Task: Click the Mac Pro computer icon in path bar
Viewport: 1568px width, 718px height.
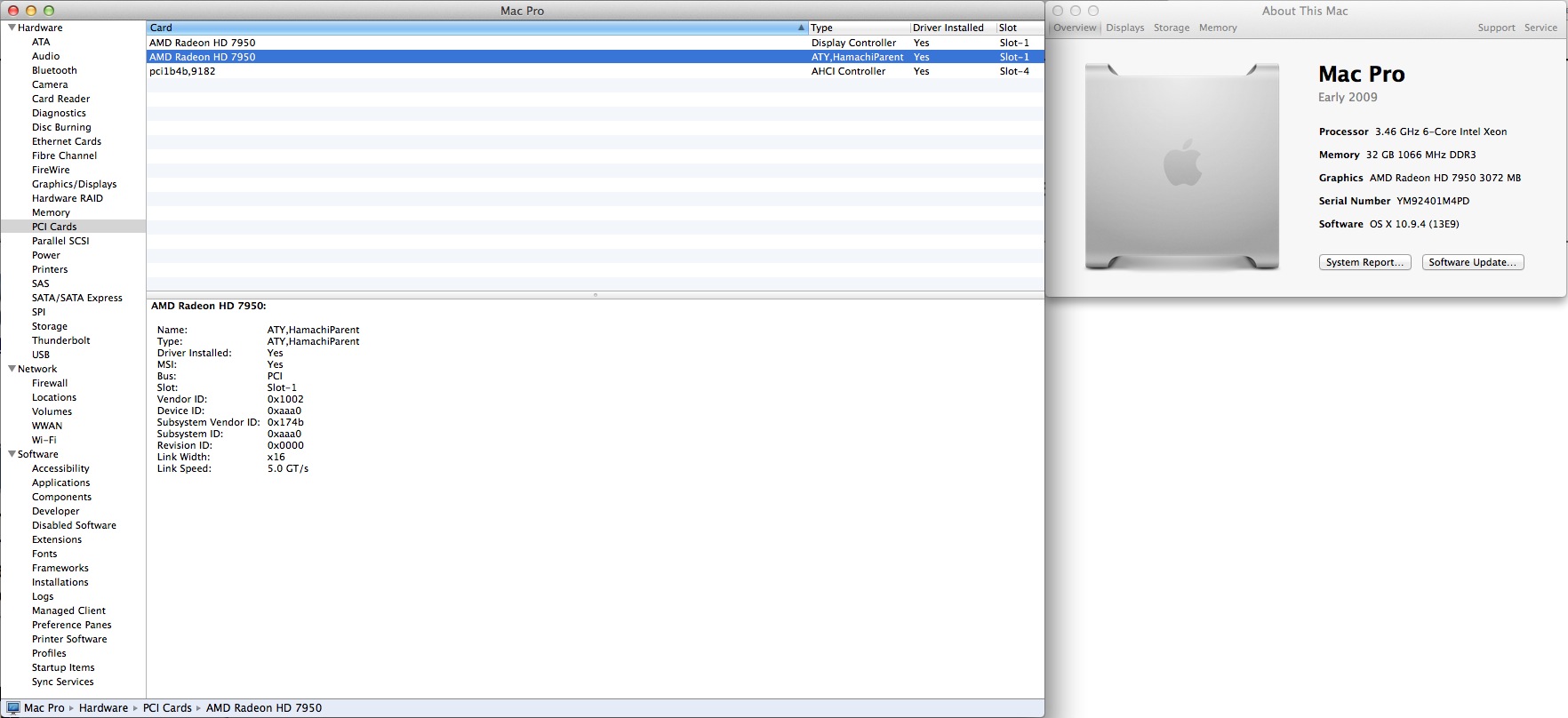Action: [13, 708]
